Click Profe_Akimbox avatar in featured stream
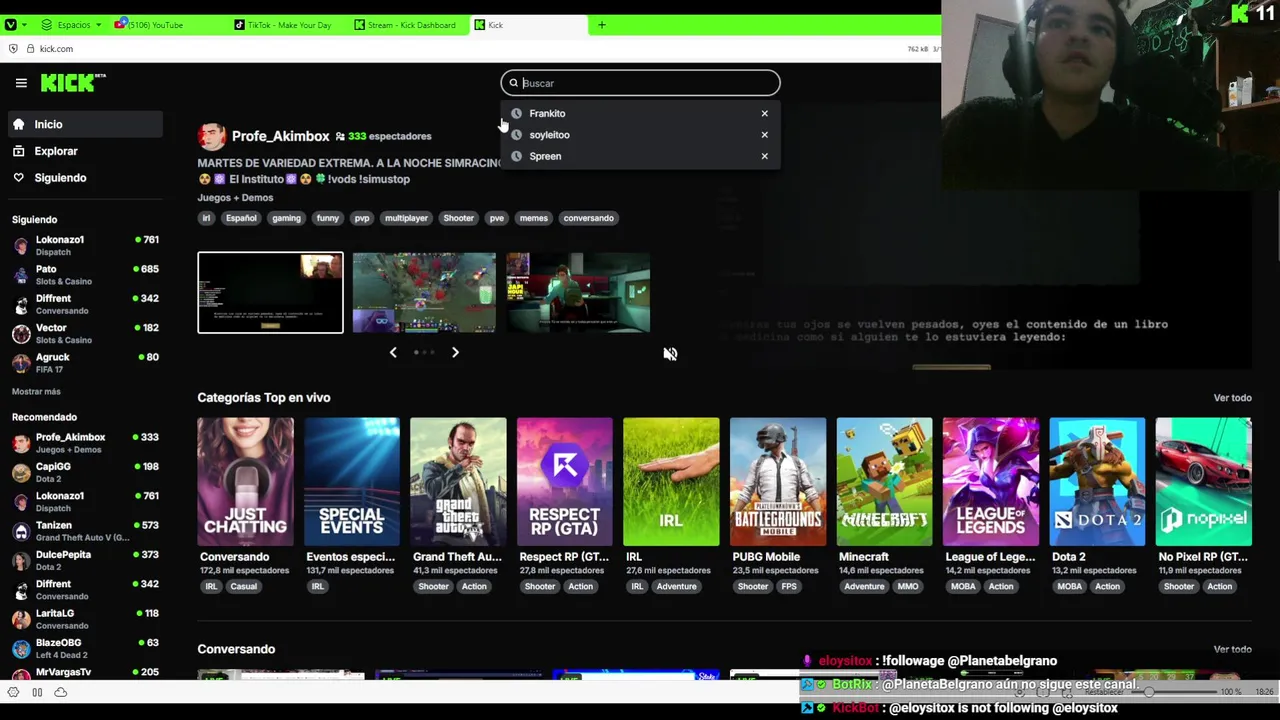Screen dimensions: 1280x720 tap(211, 136)
